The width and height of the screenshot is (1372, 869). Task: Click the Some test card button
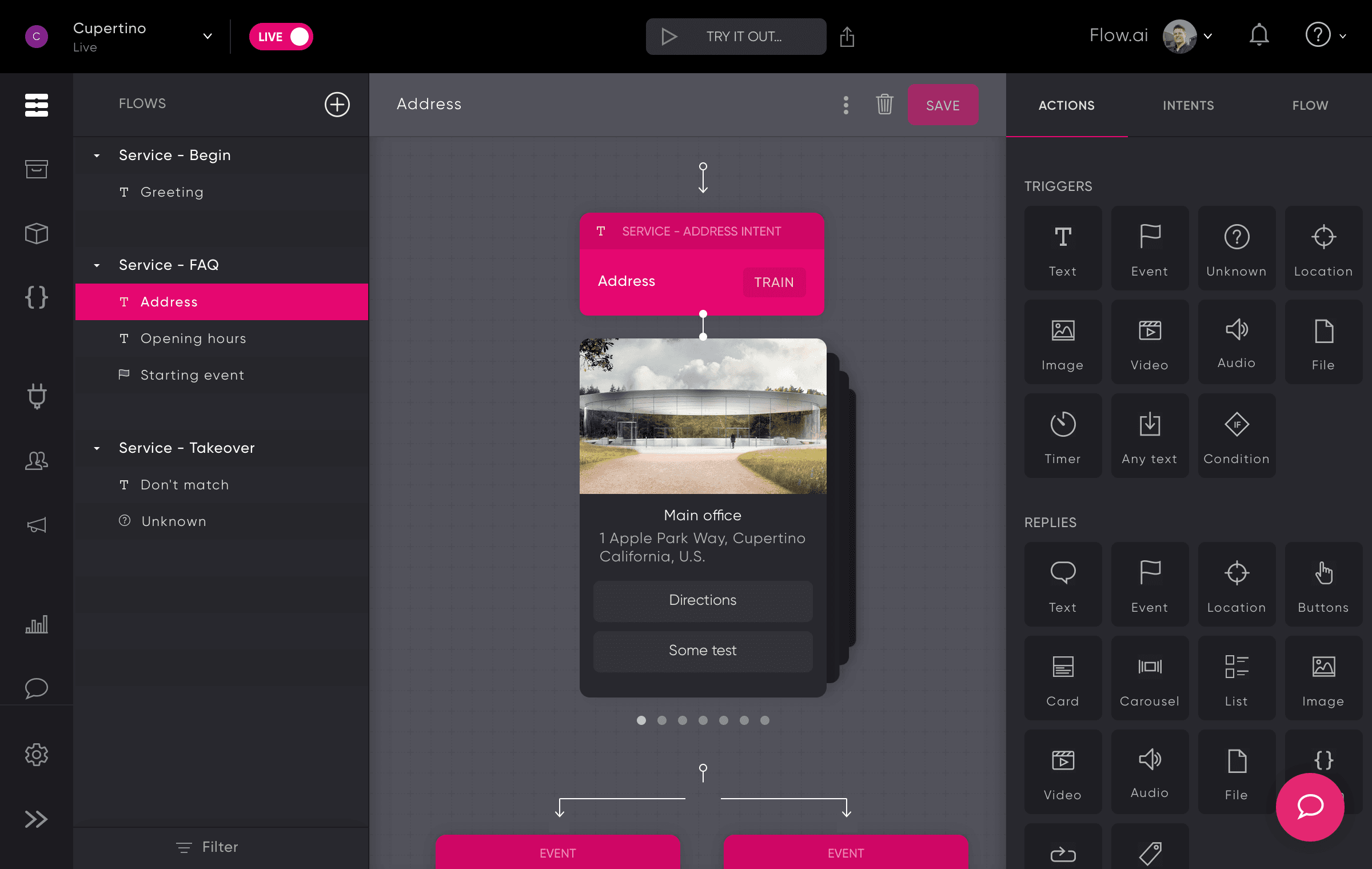pos(703,651)
